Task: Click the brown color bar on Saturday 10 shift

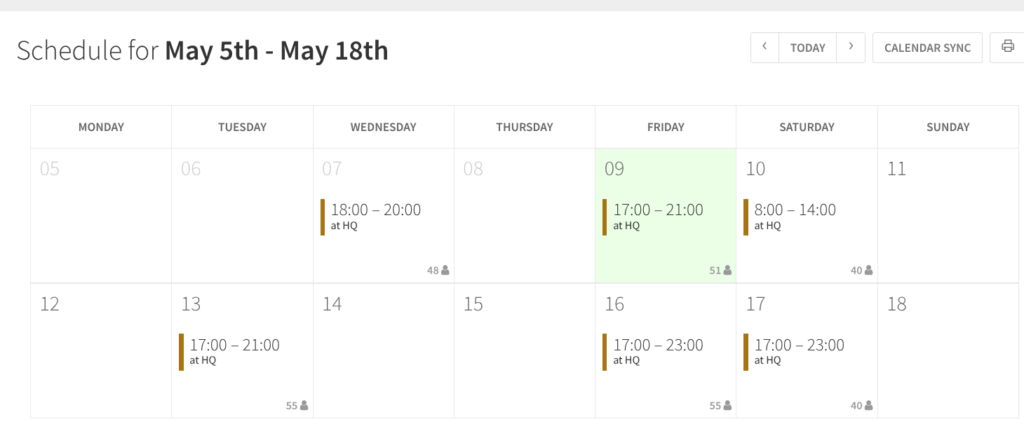Action: pos(746,217)
